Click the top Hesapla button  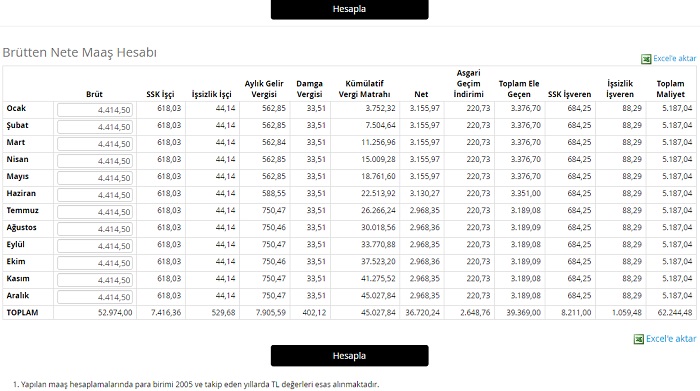point(350,9)
